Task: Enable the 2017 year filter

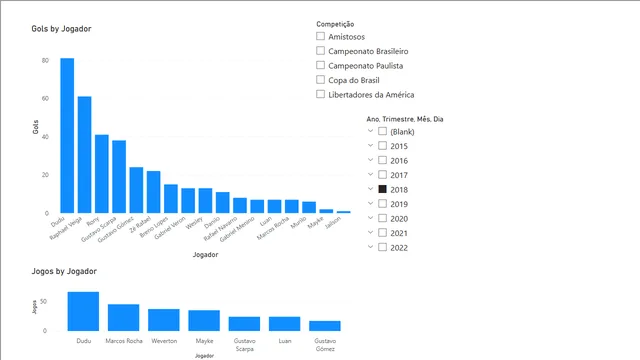Action: coord(382,175)
